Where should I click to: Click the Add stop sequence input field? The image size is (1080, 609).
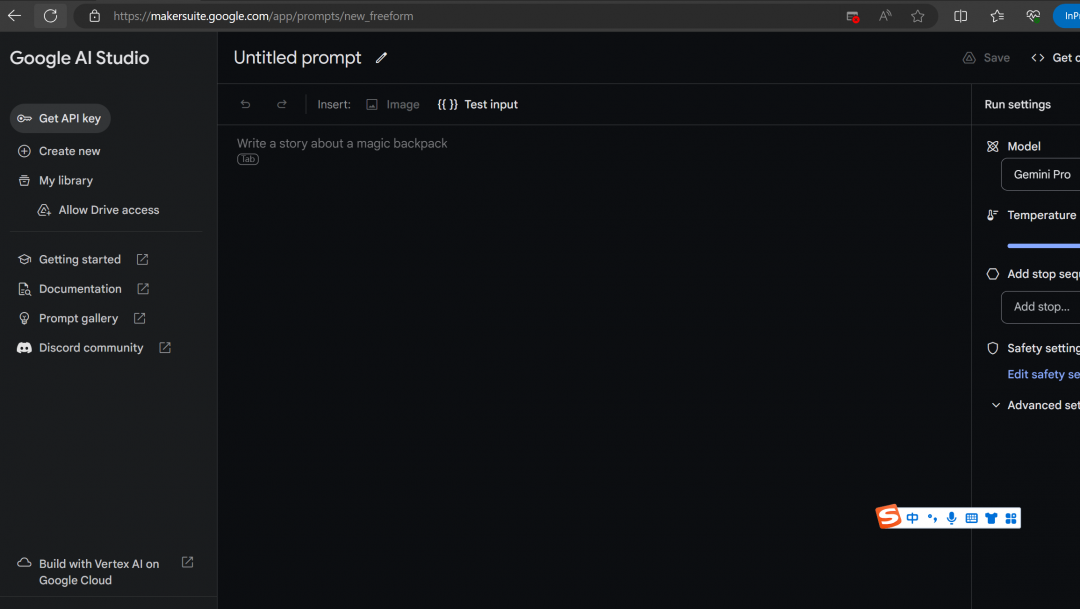coord(1040,307)
